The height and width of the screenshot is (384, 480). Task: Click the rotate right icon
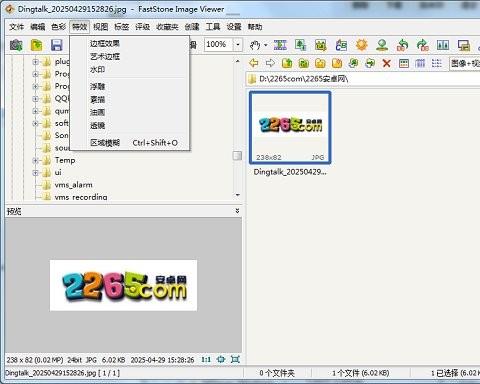[423, 45]
